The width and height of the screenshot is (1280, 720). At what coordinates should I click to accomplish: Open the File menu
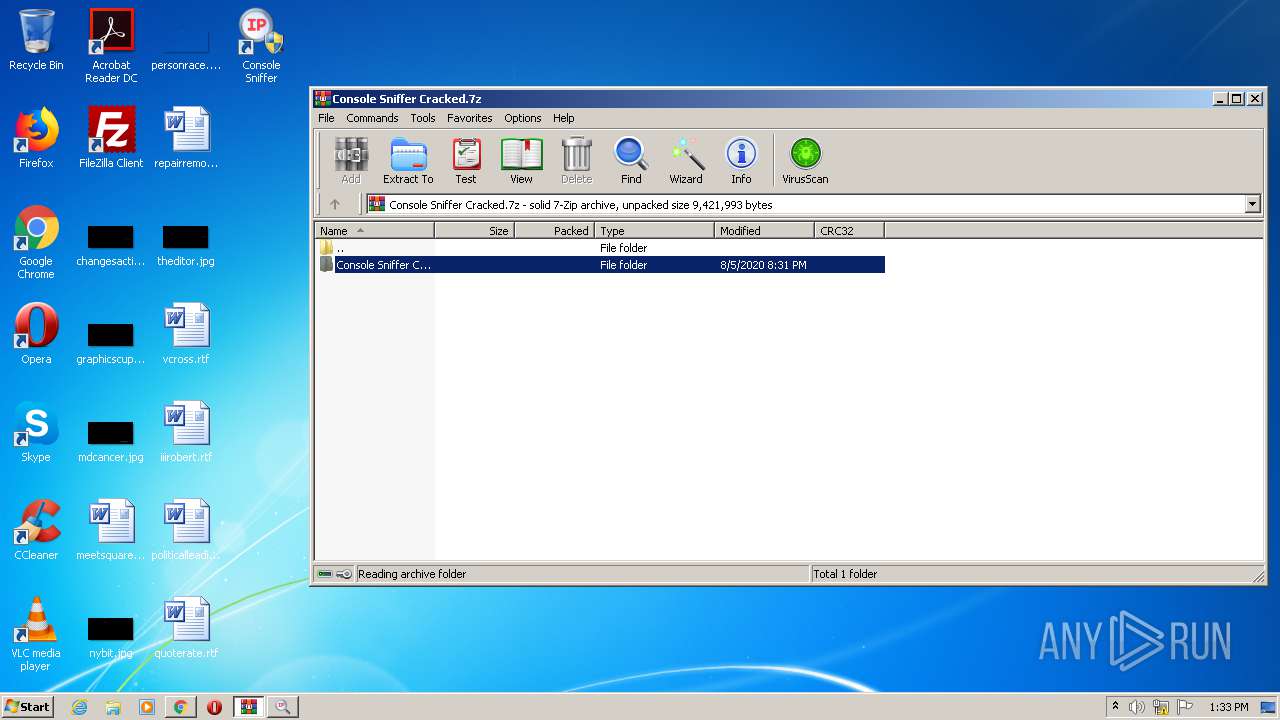tap(326, 118)
